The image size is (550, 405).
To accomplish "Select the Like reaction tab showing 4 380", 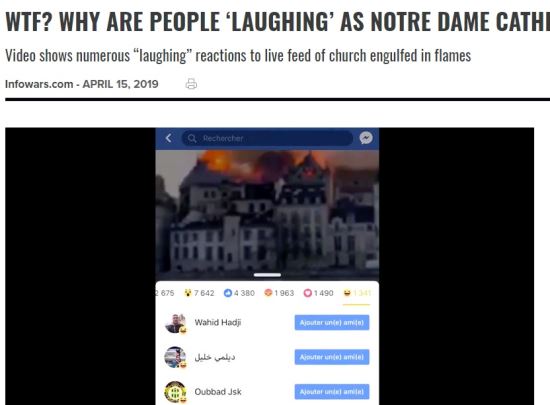I will tap(239, 293).
